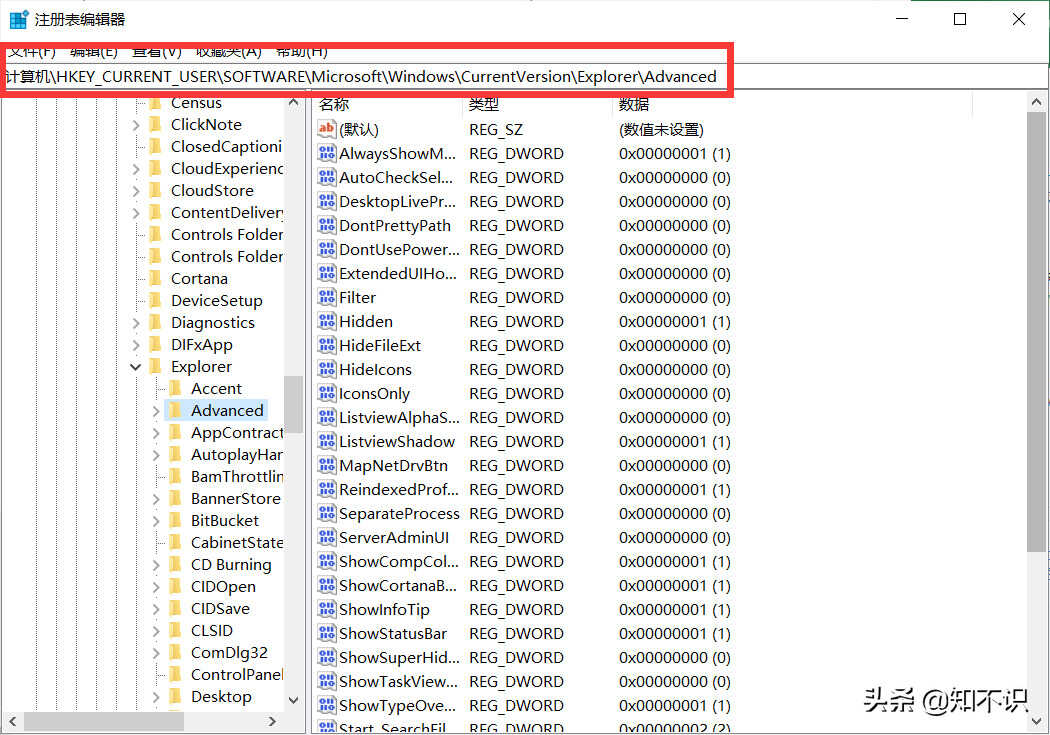Expand the Advanced key node
This screenshot has height=735, width=1050.
(x=155, y=410)
